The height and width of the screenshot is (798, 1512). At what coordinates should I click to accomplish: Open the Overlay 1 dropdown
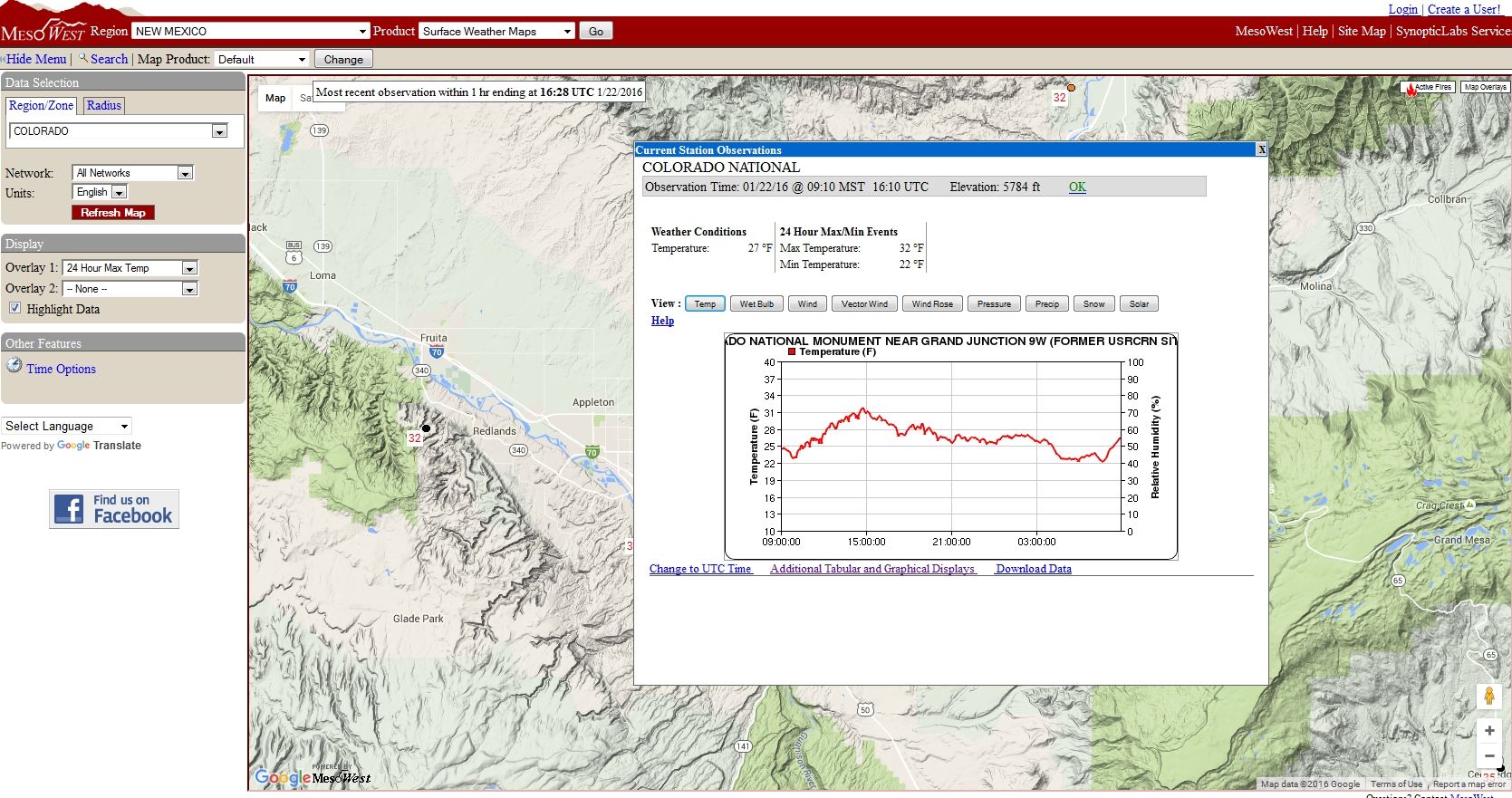[130, 268]
